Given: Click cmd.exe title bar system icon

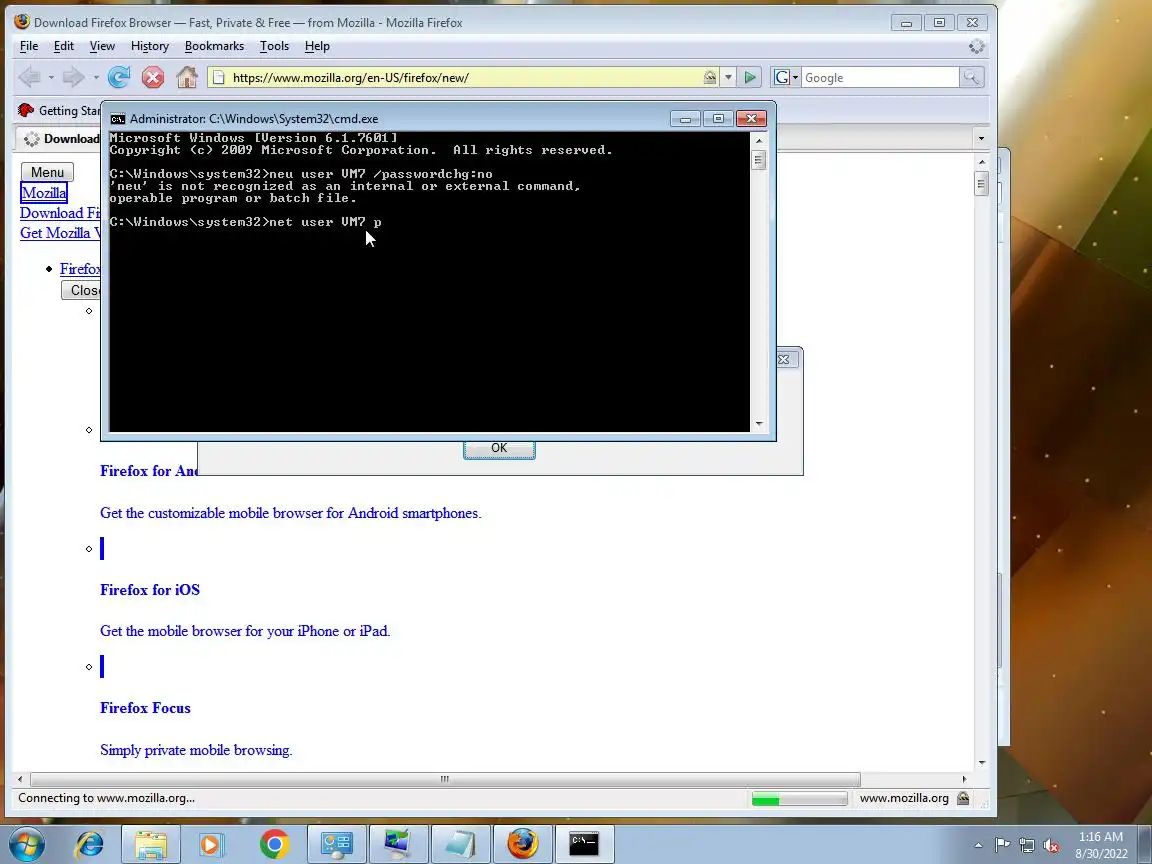Looking at the screenshot, I should [x=118, y=119].
